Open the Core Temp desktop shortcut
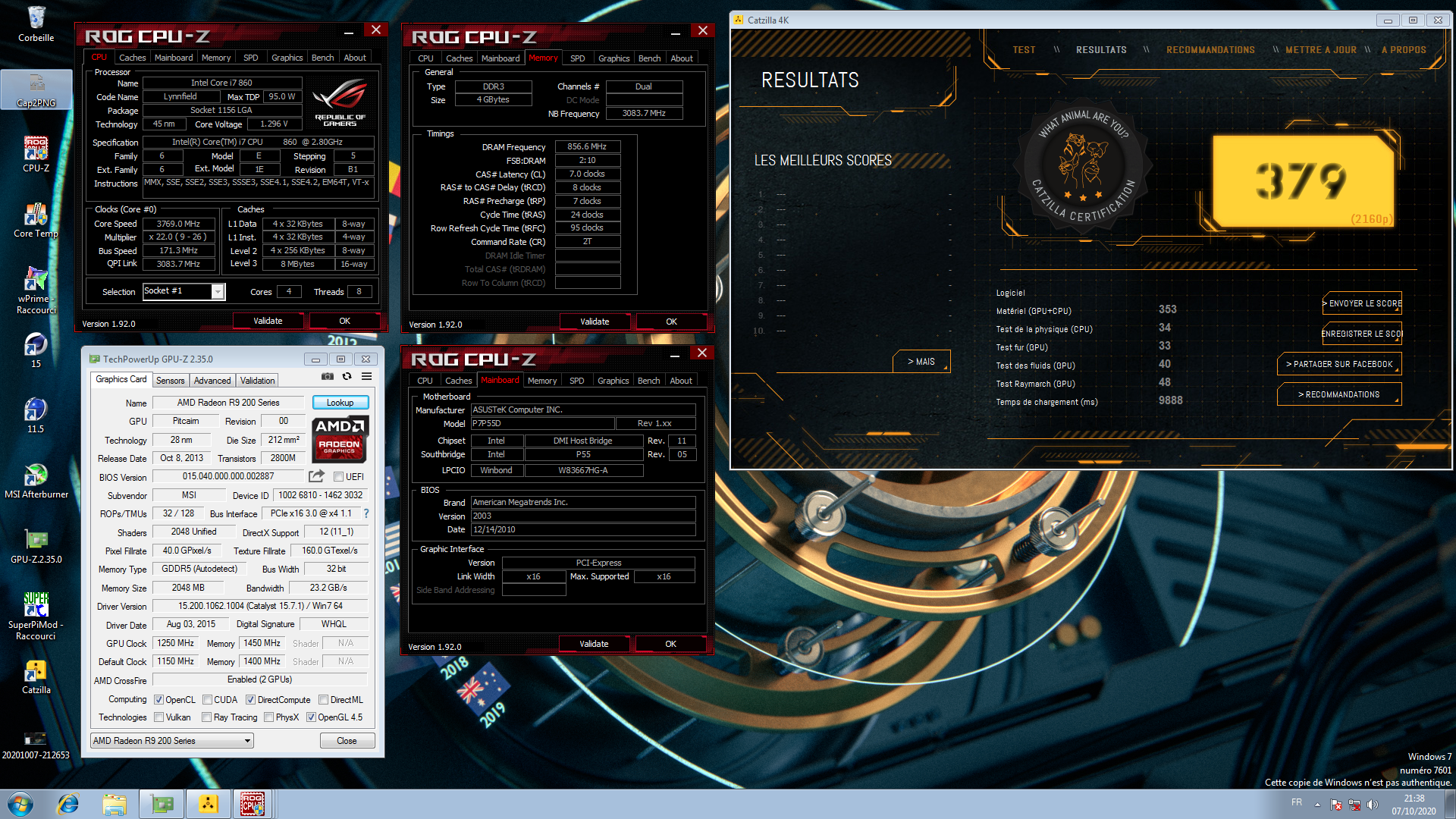The width and height of the screenshot is (1456, 819). 36,220
